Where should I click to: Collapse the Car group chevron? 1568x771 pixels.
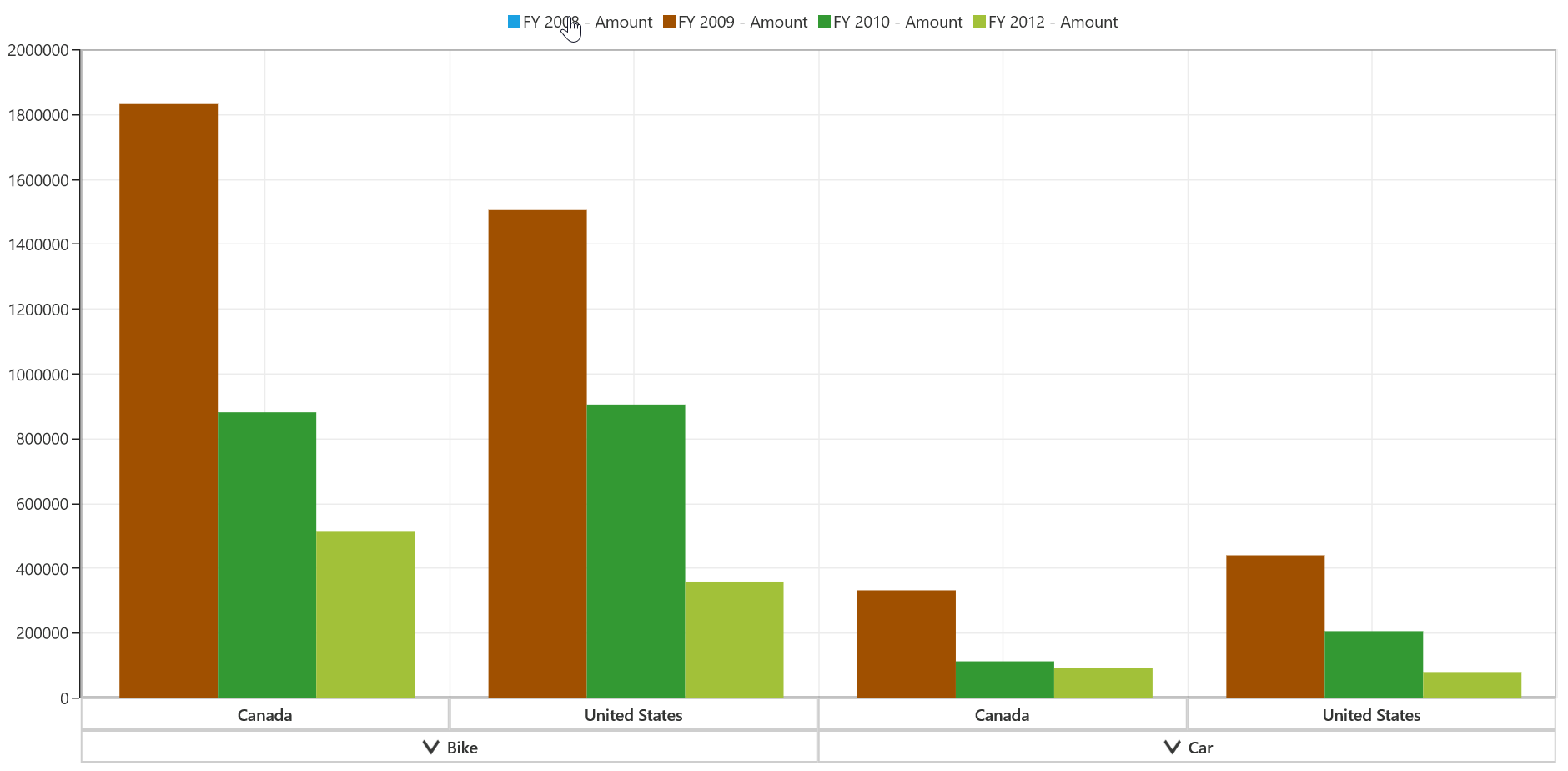[x=1172, y=747]
